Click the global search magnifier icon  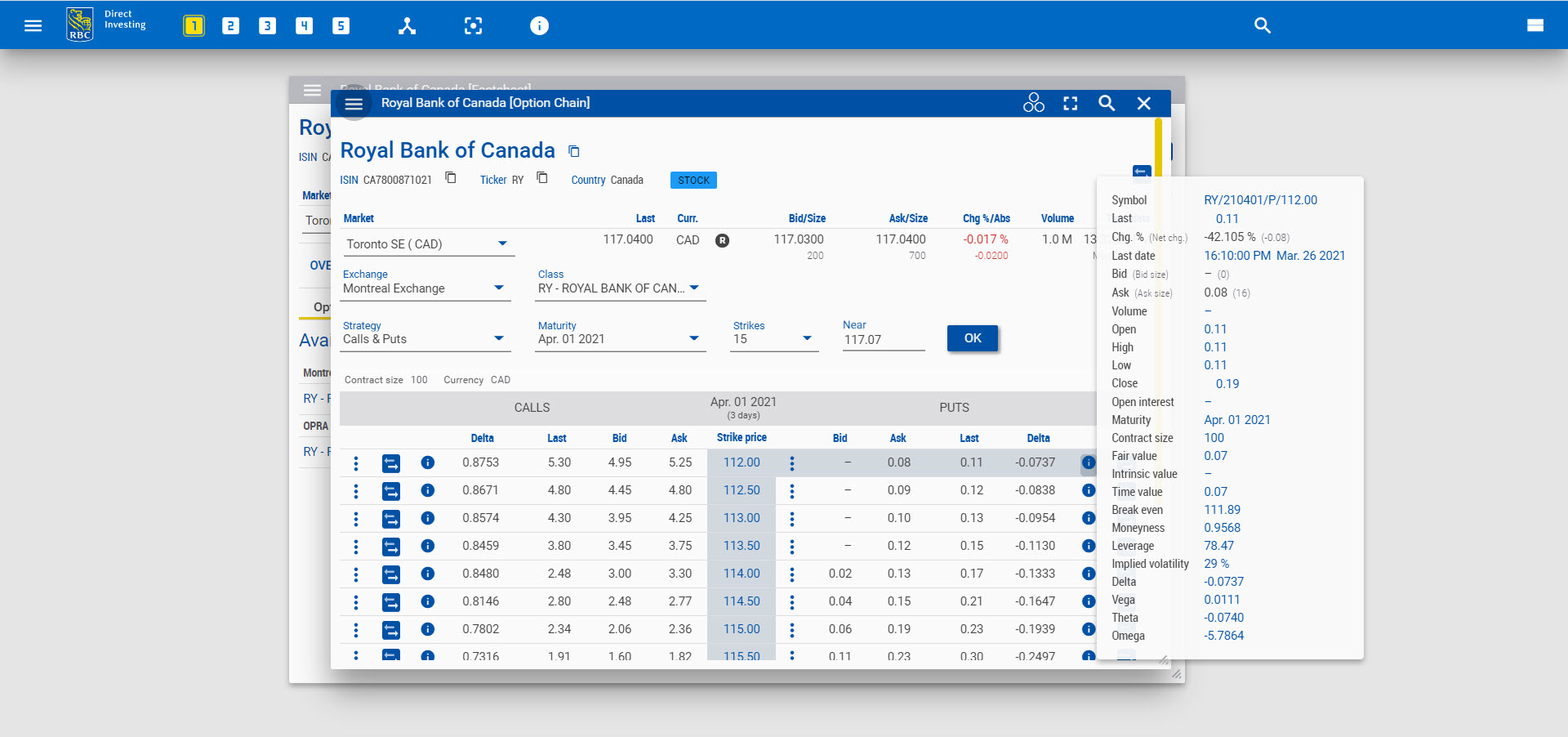[x=1262, y=25]
